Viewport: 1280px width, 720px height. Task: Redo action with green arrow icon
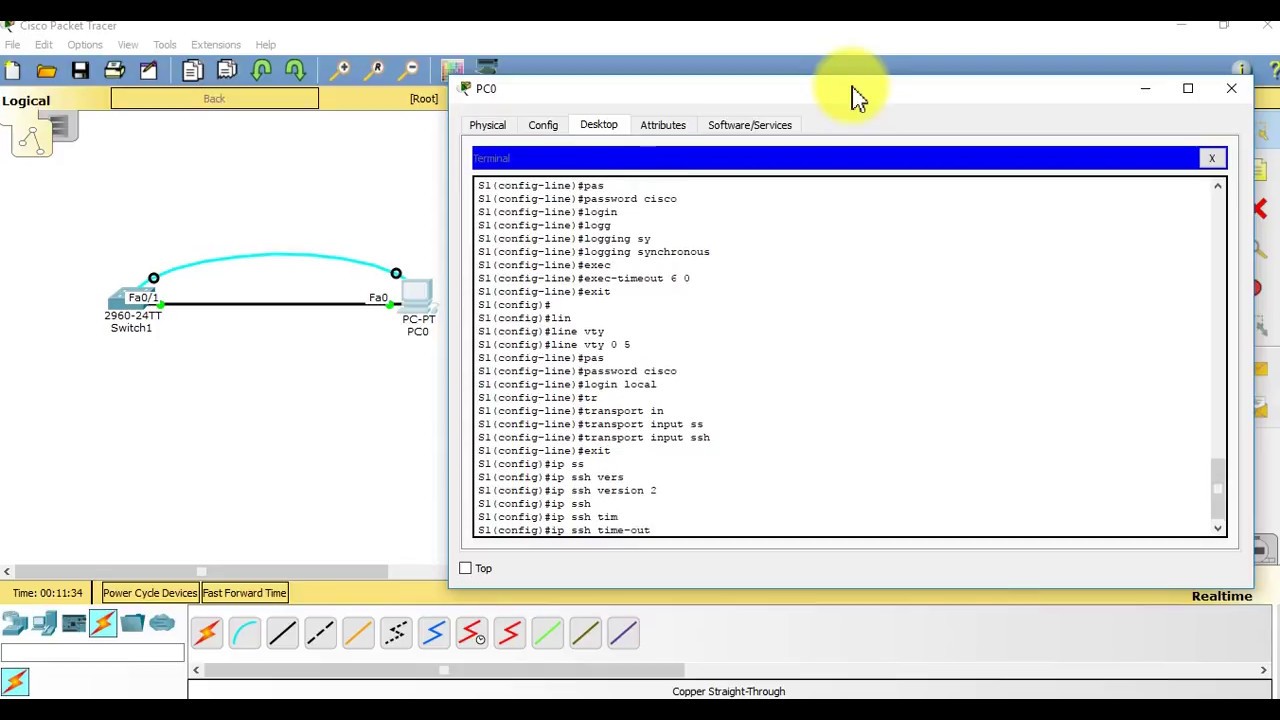(x=295, y=70)
